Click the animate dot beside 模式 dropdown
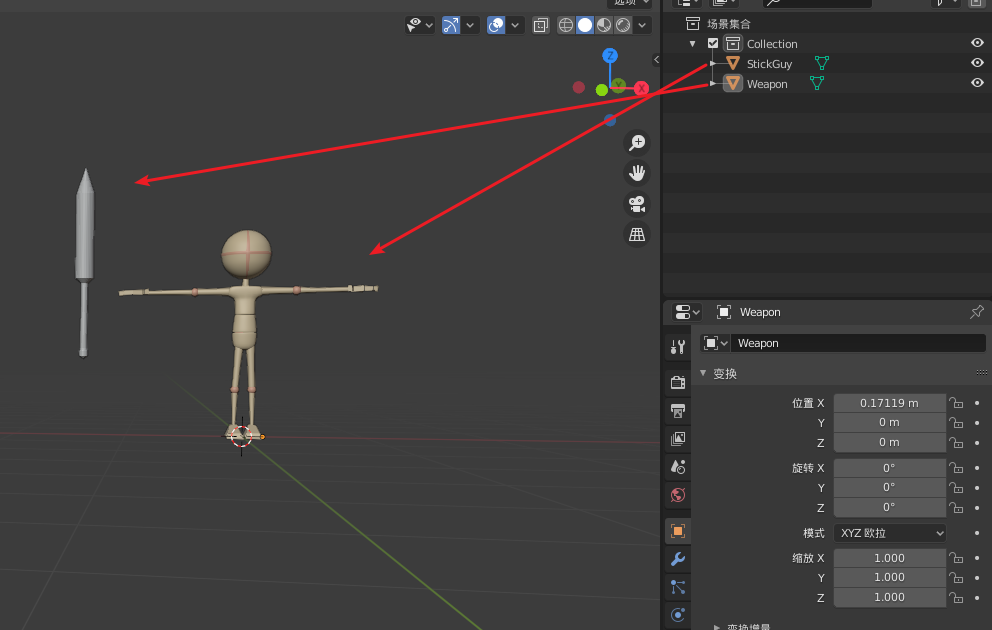Screen dimensions: 992x630 pos(977,533)
